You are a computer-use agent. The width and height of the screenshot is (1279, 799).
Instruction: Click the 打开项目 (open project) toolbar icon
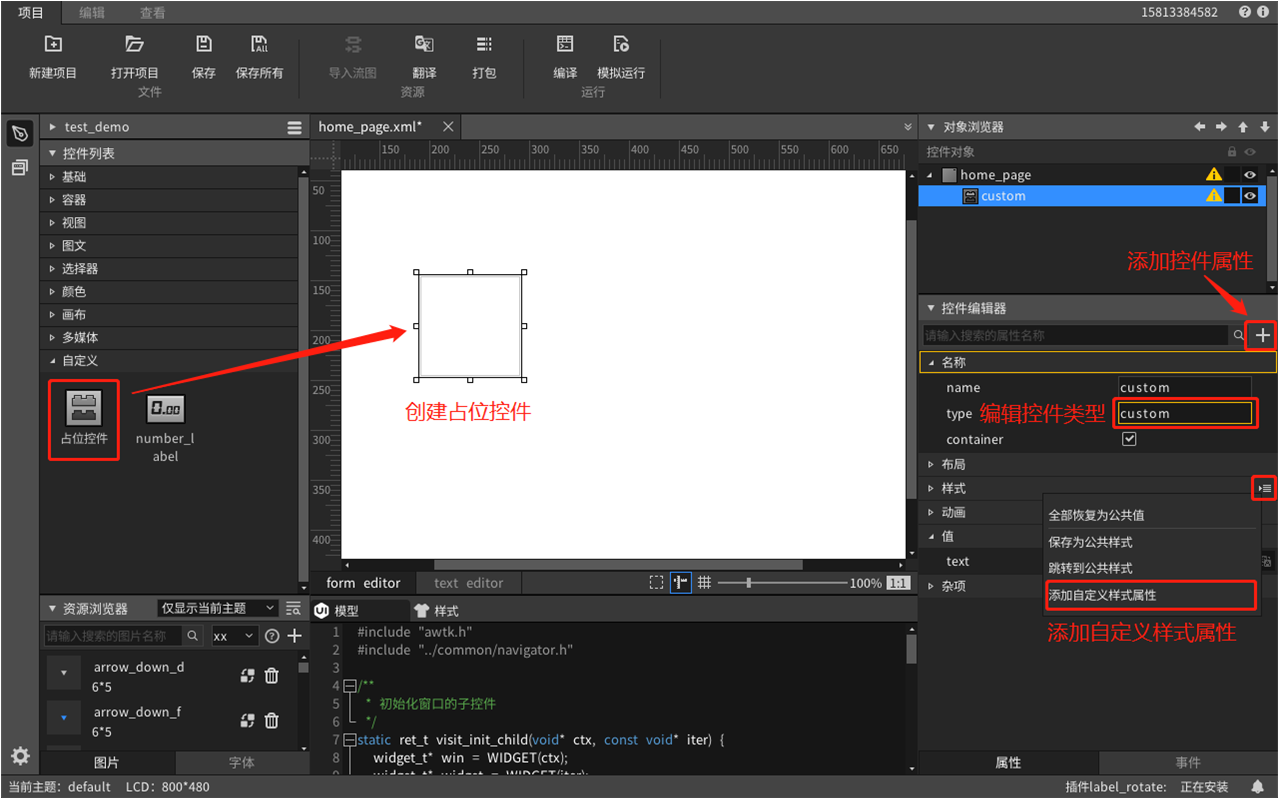click(134, 44)
